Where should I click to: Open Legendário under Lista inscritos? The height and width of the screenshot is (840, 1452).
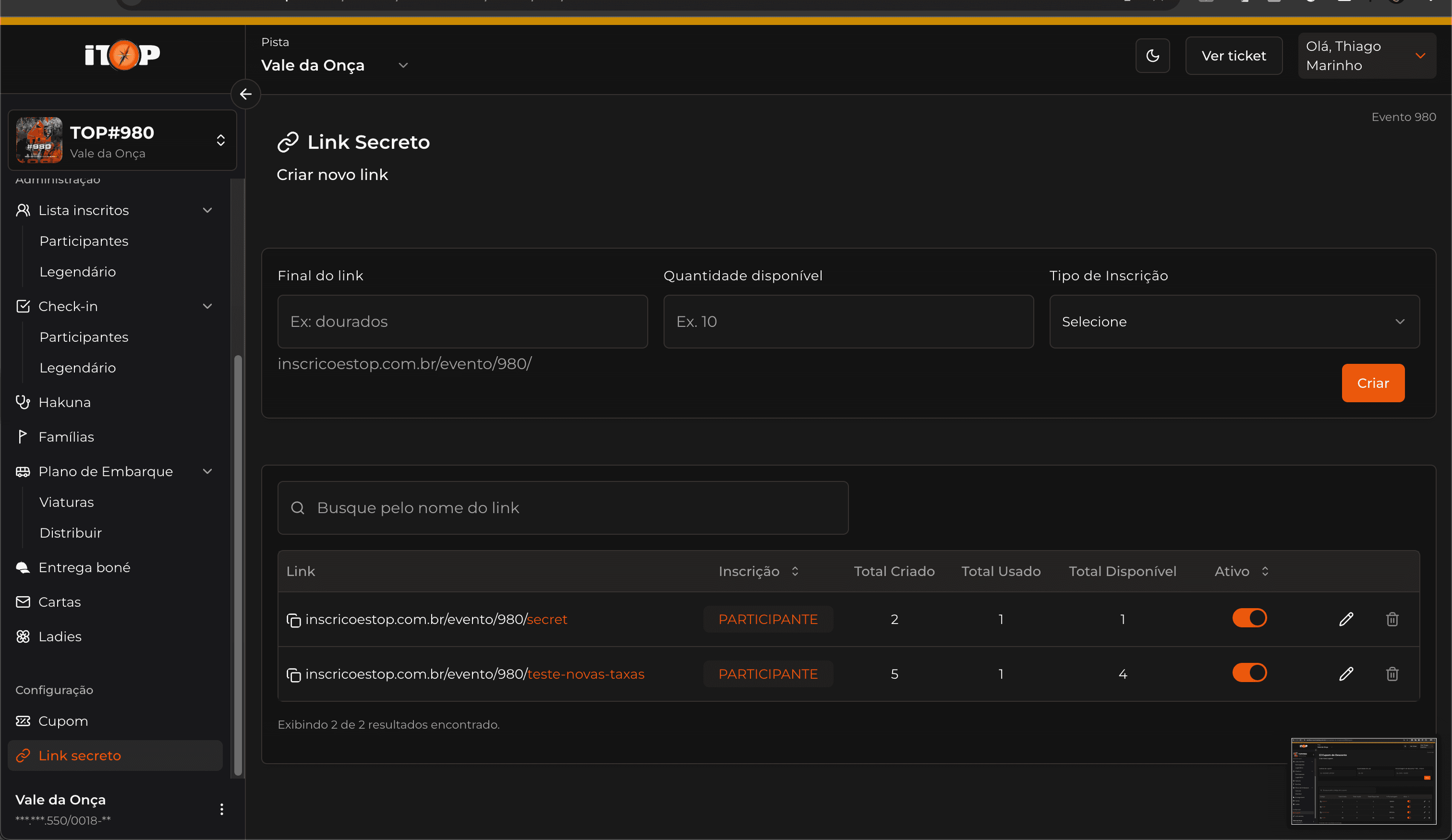tap(78, 271)
